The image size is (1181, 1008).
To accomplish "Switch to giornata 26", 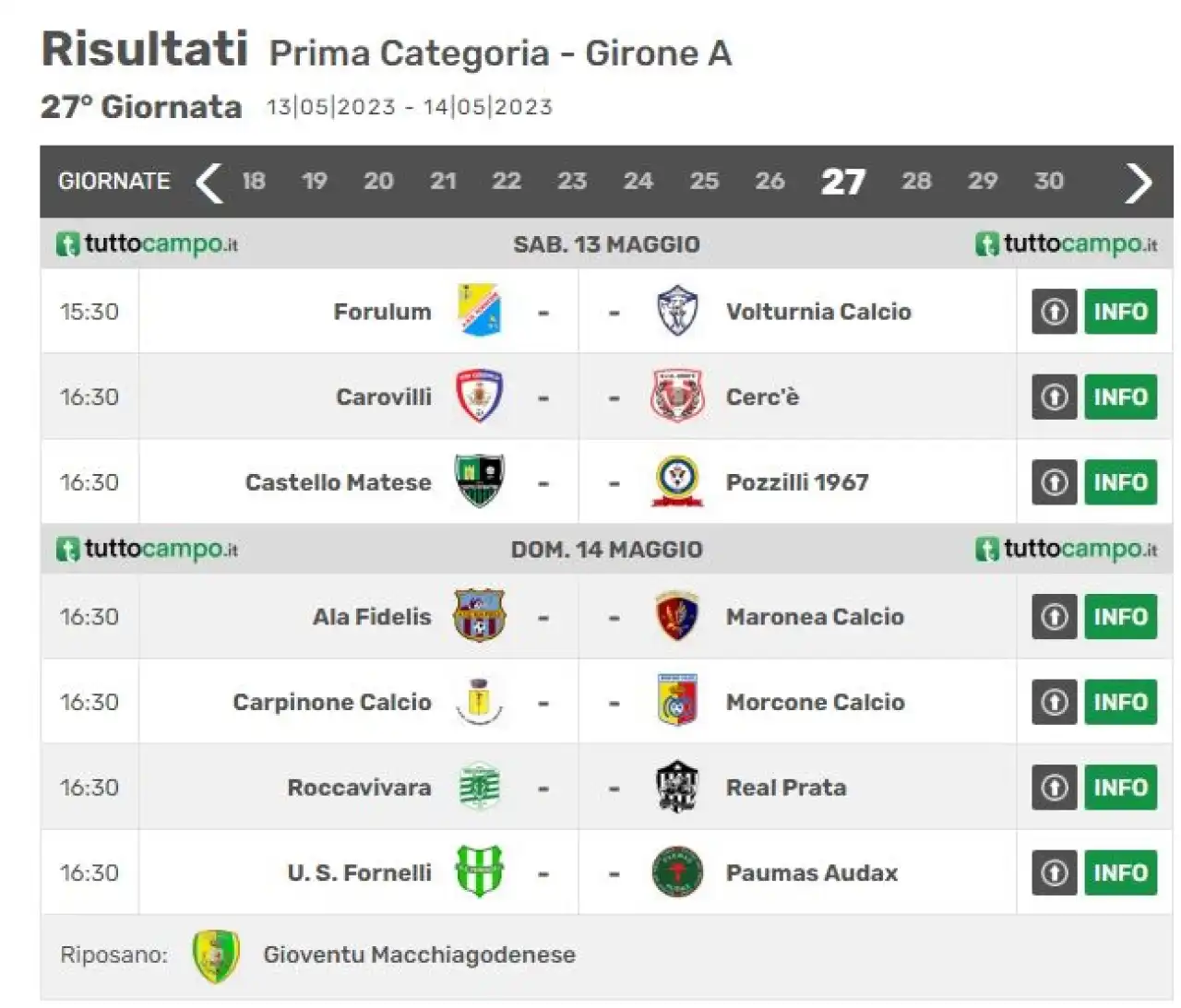I will 769,181.
